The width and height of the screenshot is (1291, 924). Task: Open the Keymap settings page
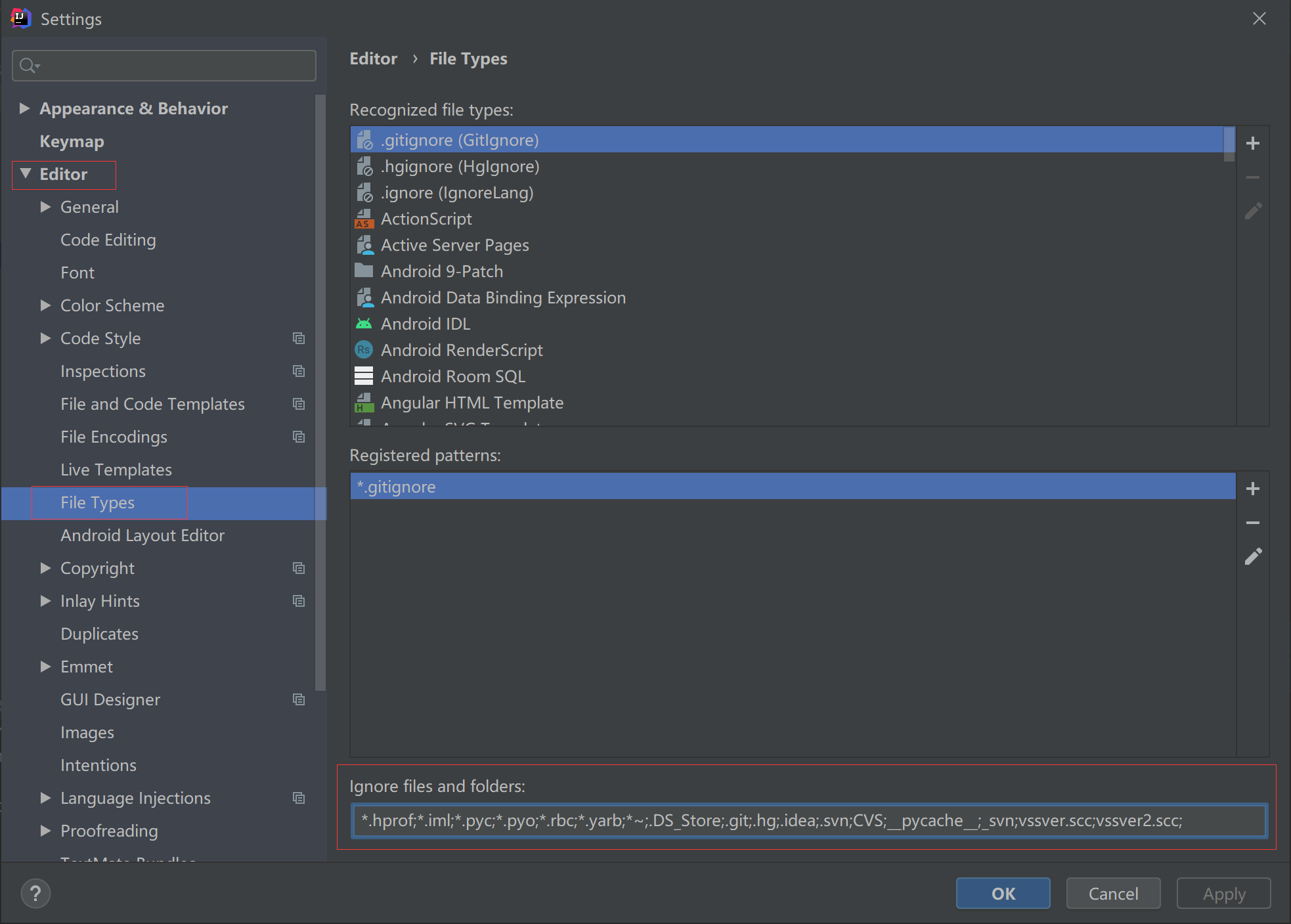coord(72,141)
